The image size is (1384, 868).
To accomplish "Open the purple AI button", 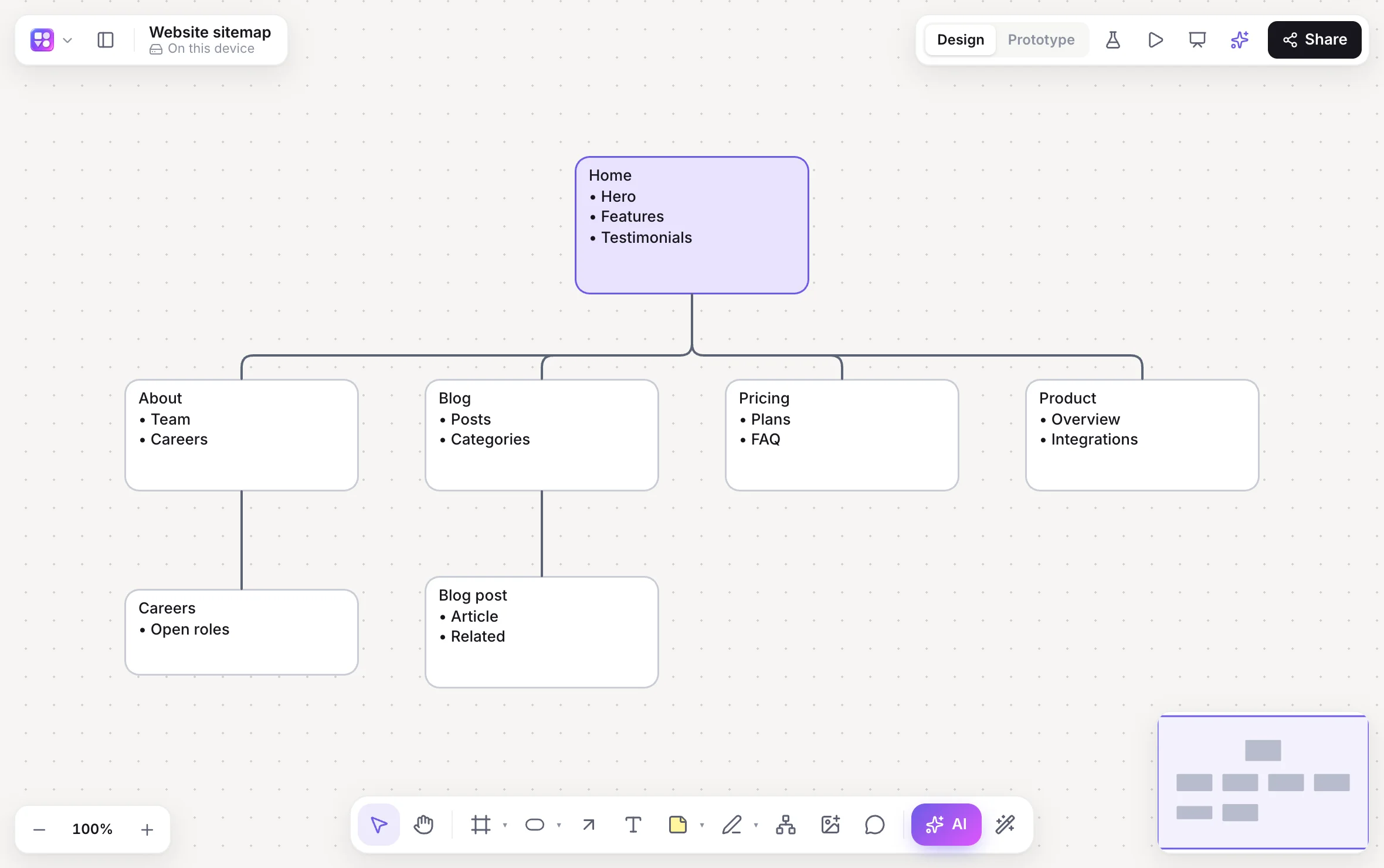I will pyautogui.click(x=947, y=825).
